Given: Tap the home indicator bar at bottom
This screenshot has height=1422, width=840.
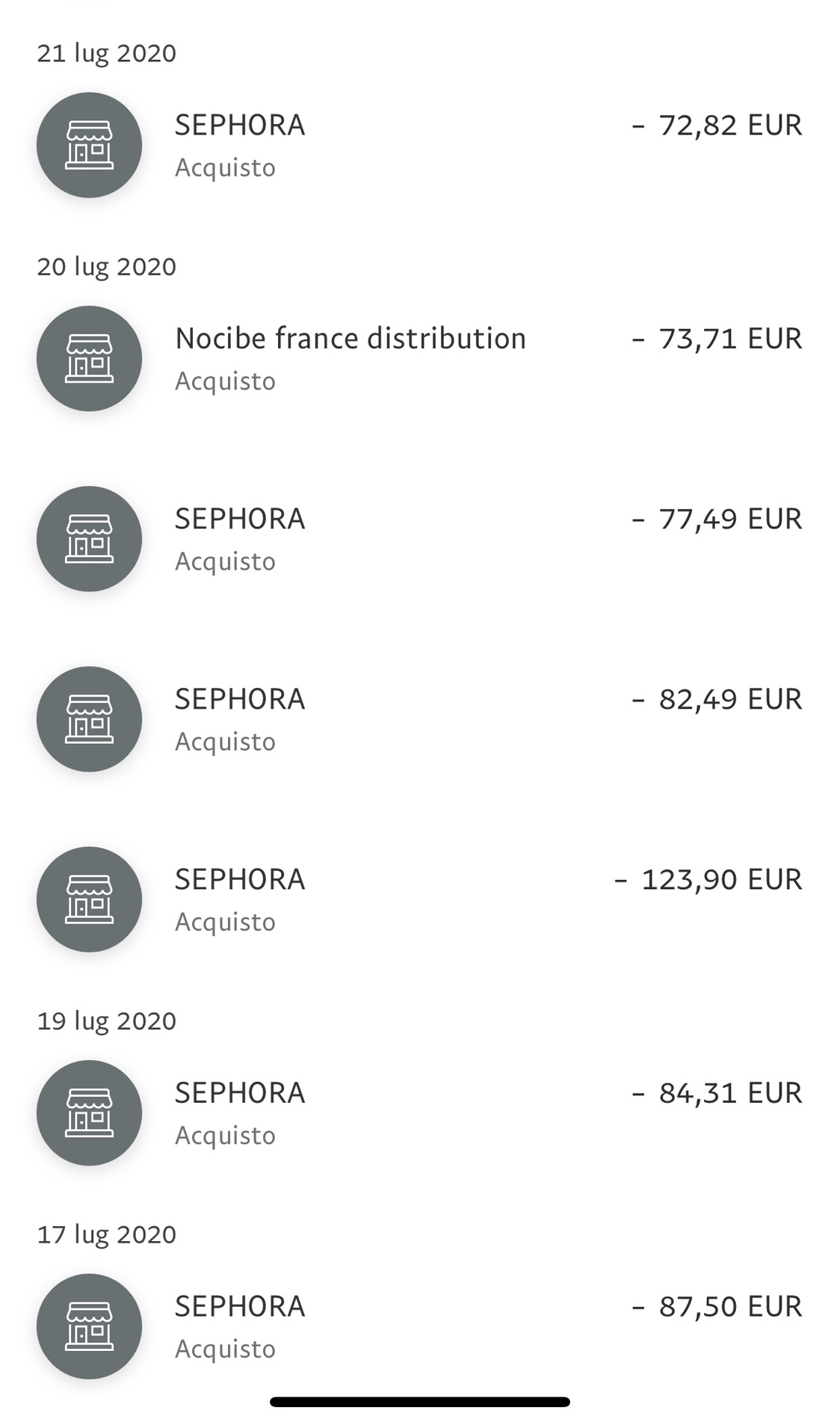Looking at the screenshot, I should (420, 1402).
